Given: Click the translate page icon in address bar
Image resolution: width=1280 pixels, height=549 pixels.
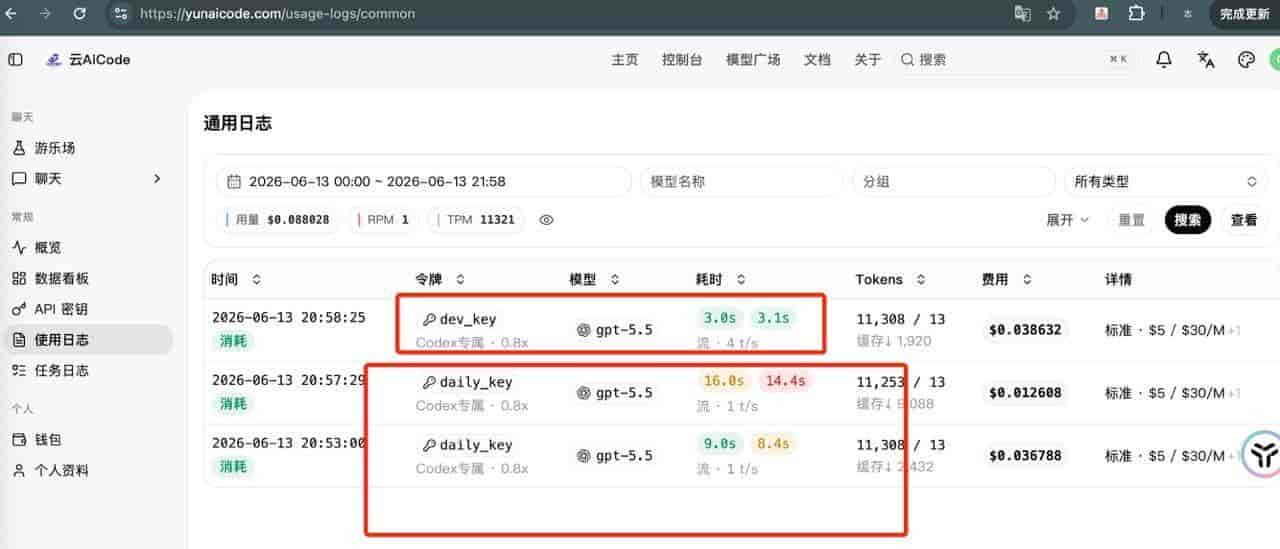Looking at the screenshot, I should [x=1022, y=14].
